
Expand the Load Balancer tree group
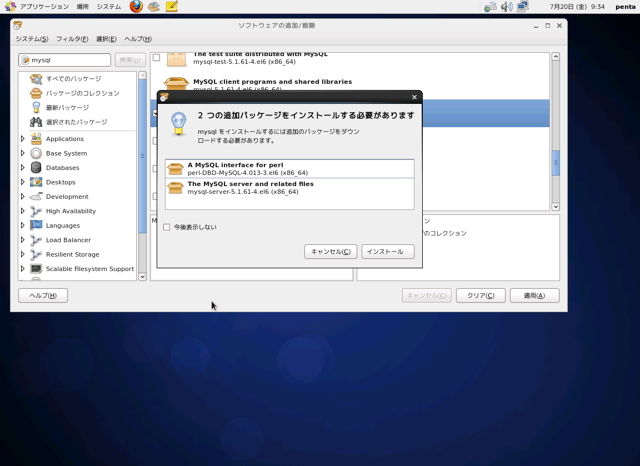tap(23, 240)
